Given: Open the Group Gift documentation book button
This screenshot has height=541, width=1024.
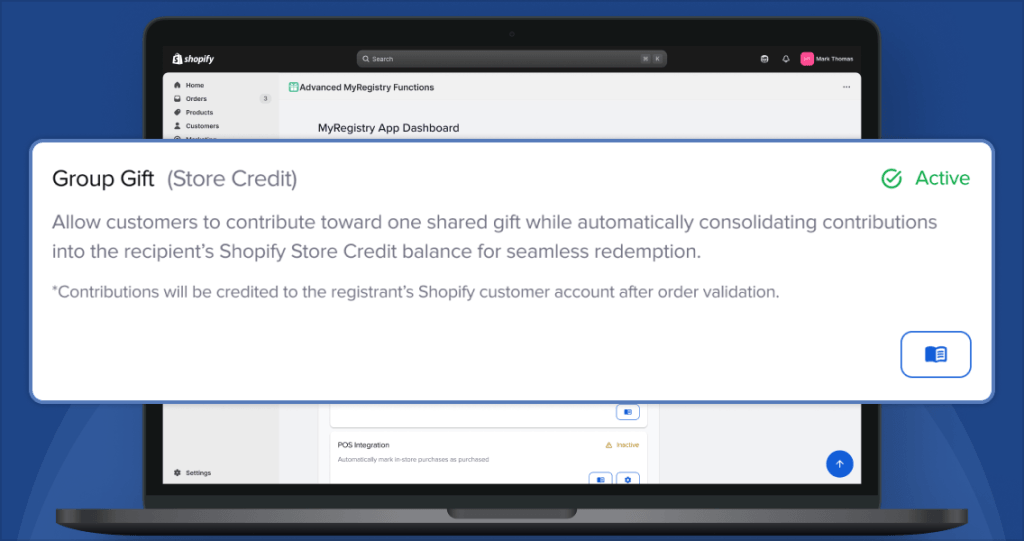Looking at the screenshot, I should [x=936, y=354].
